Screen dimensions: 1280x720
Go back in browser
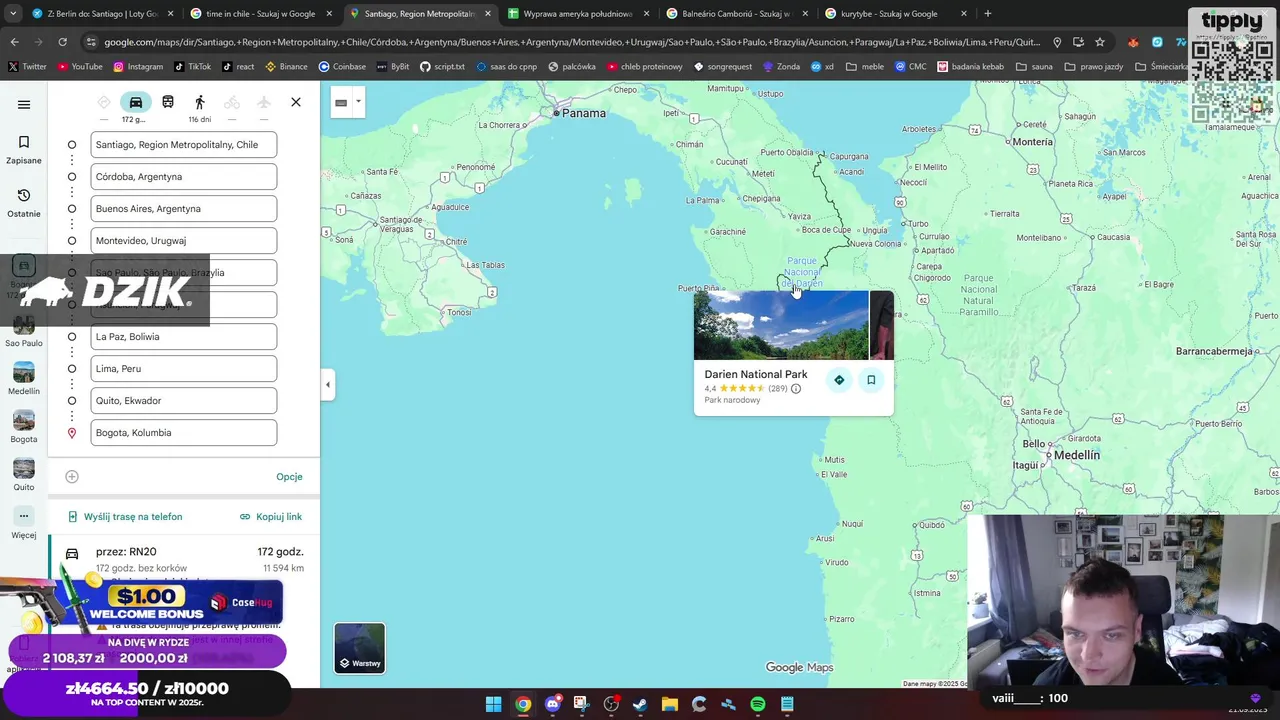coord(14,42)
